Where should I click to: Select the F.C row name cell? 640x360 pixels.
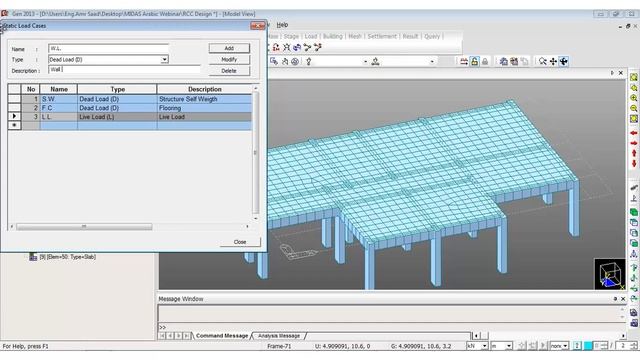(59, 108)
